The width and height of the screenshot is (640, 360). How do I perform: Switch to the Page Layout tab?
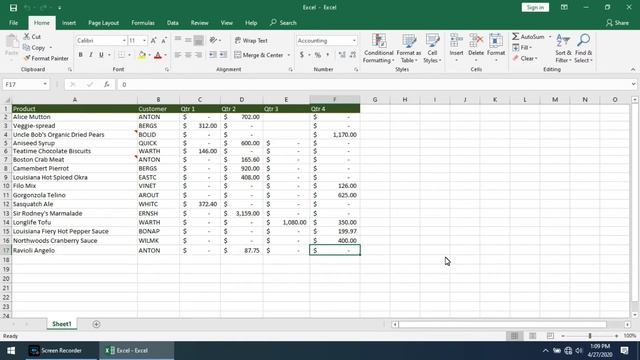tap(103, 23)
